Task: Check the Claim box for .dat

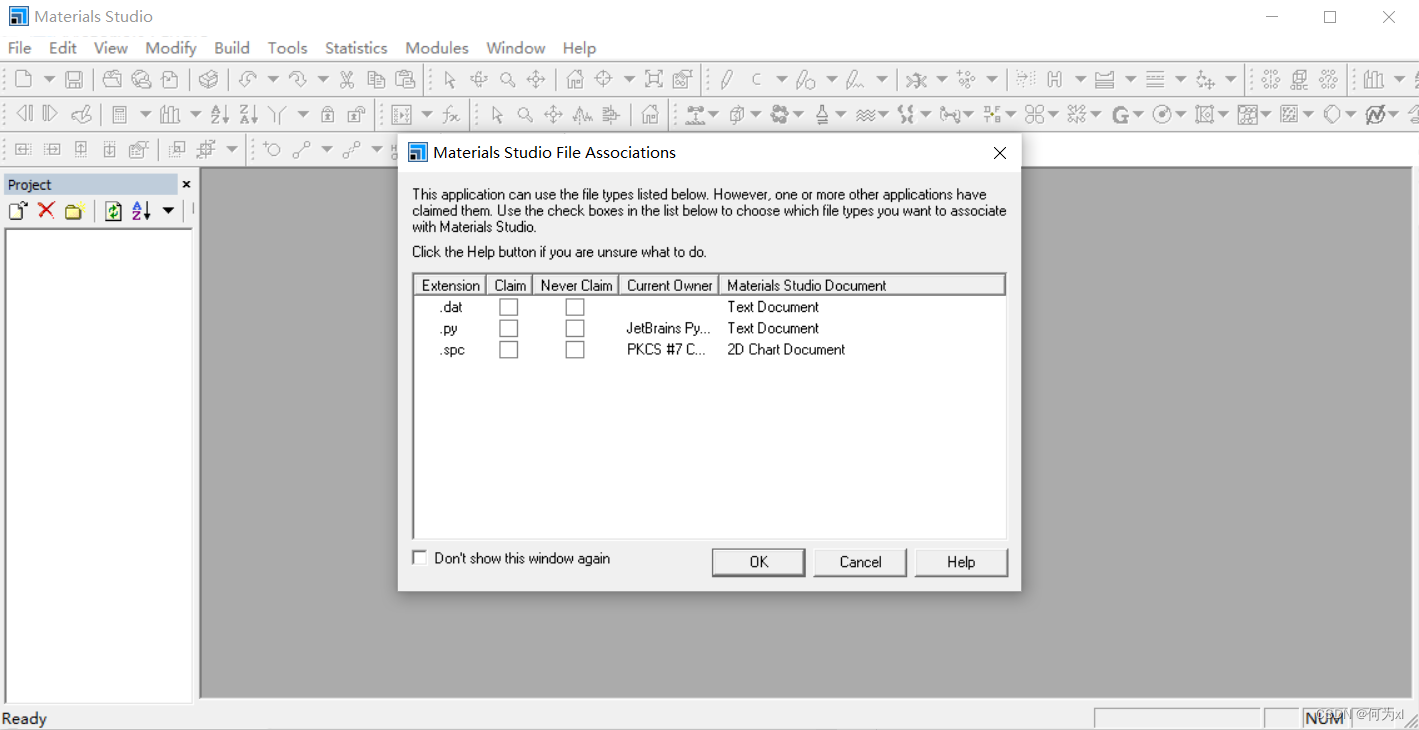Action: (509, 307)
